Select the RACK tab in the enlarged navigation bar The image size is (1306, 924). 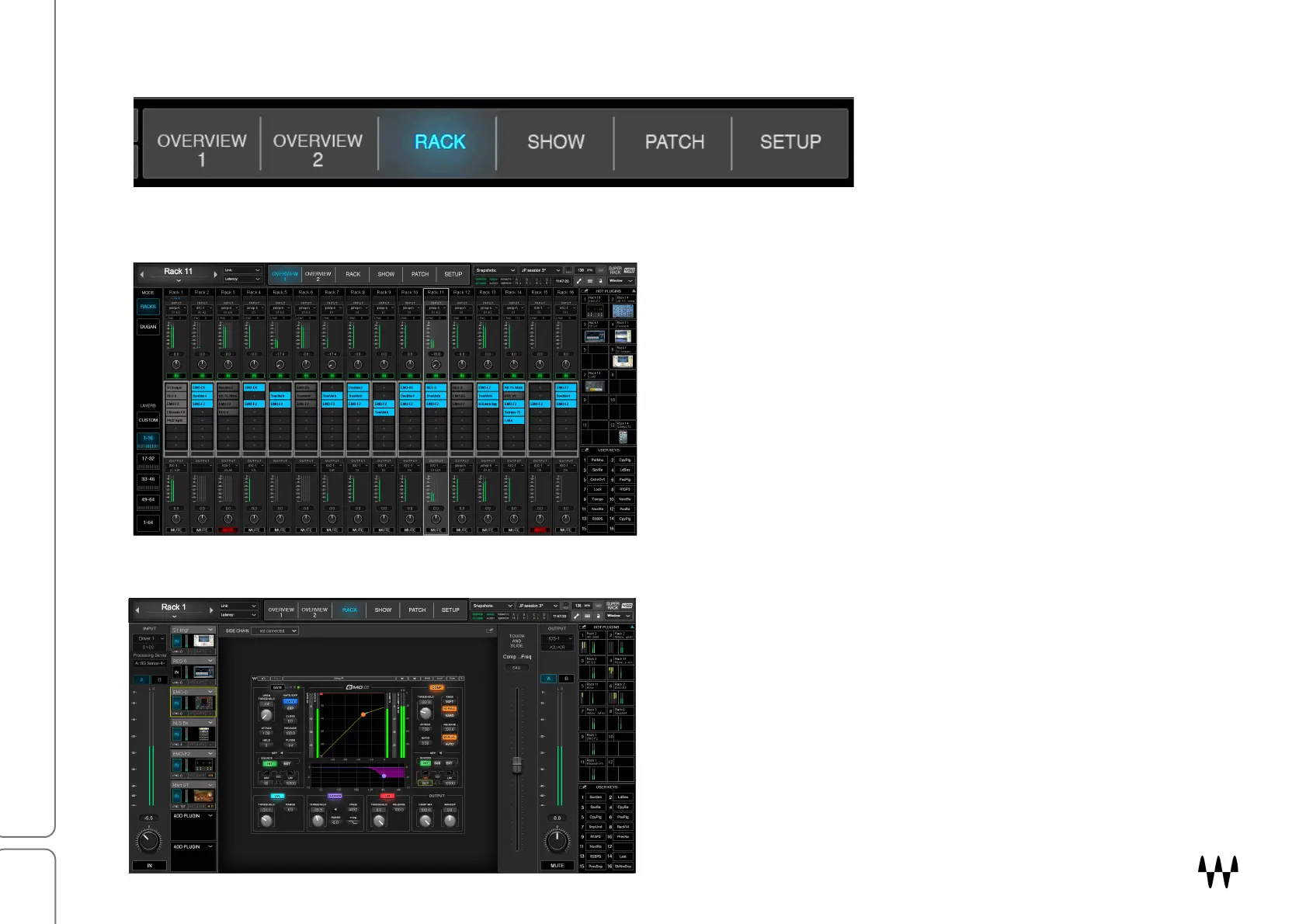(439, 142)
